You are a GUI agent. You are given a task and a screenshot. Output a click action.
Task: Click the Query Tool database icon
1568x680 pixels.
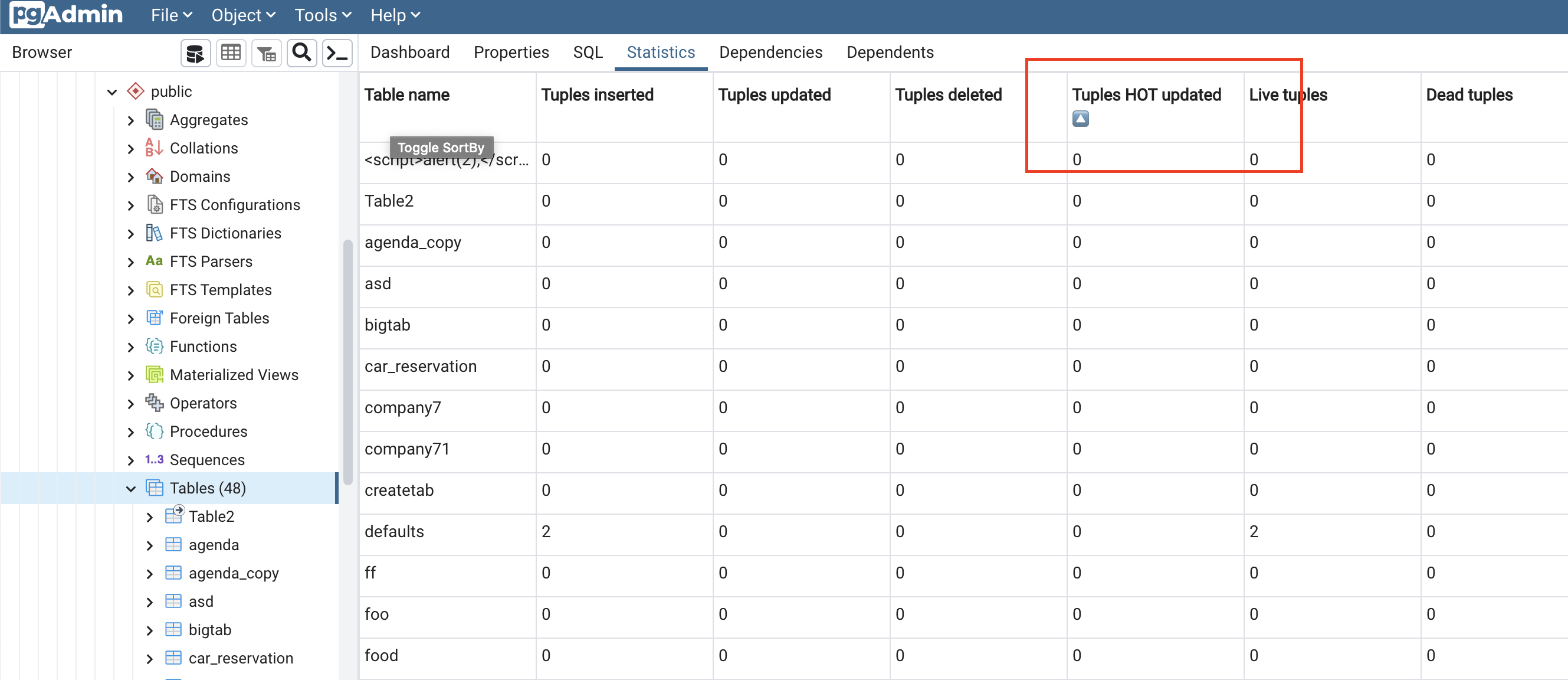tap(195, 53)
